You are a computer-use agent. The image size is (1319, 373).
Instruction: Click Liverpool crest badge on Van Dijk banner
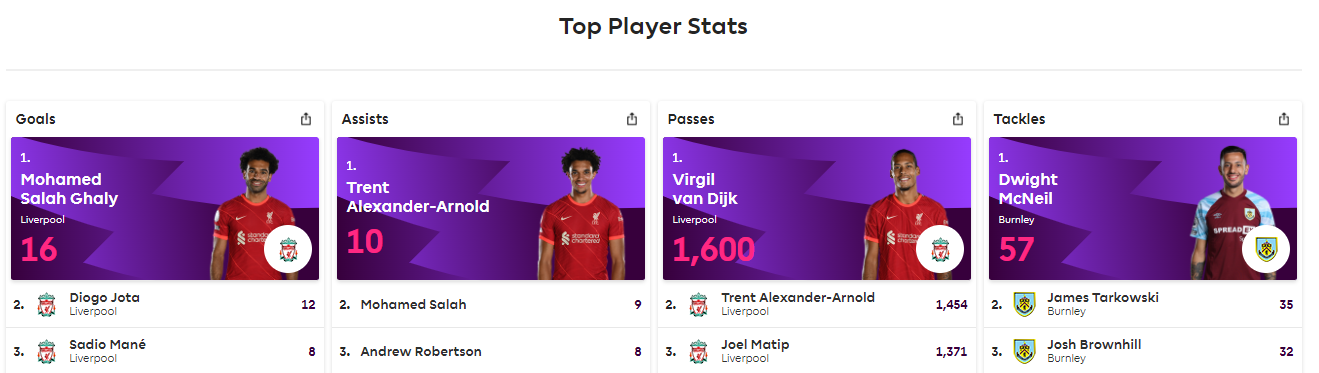[x=940, y=251]
